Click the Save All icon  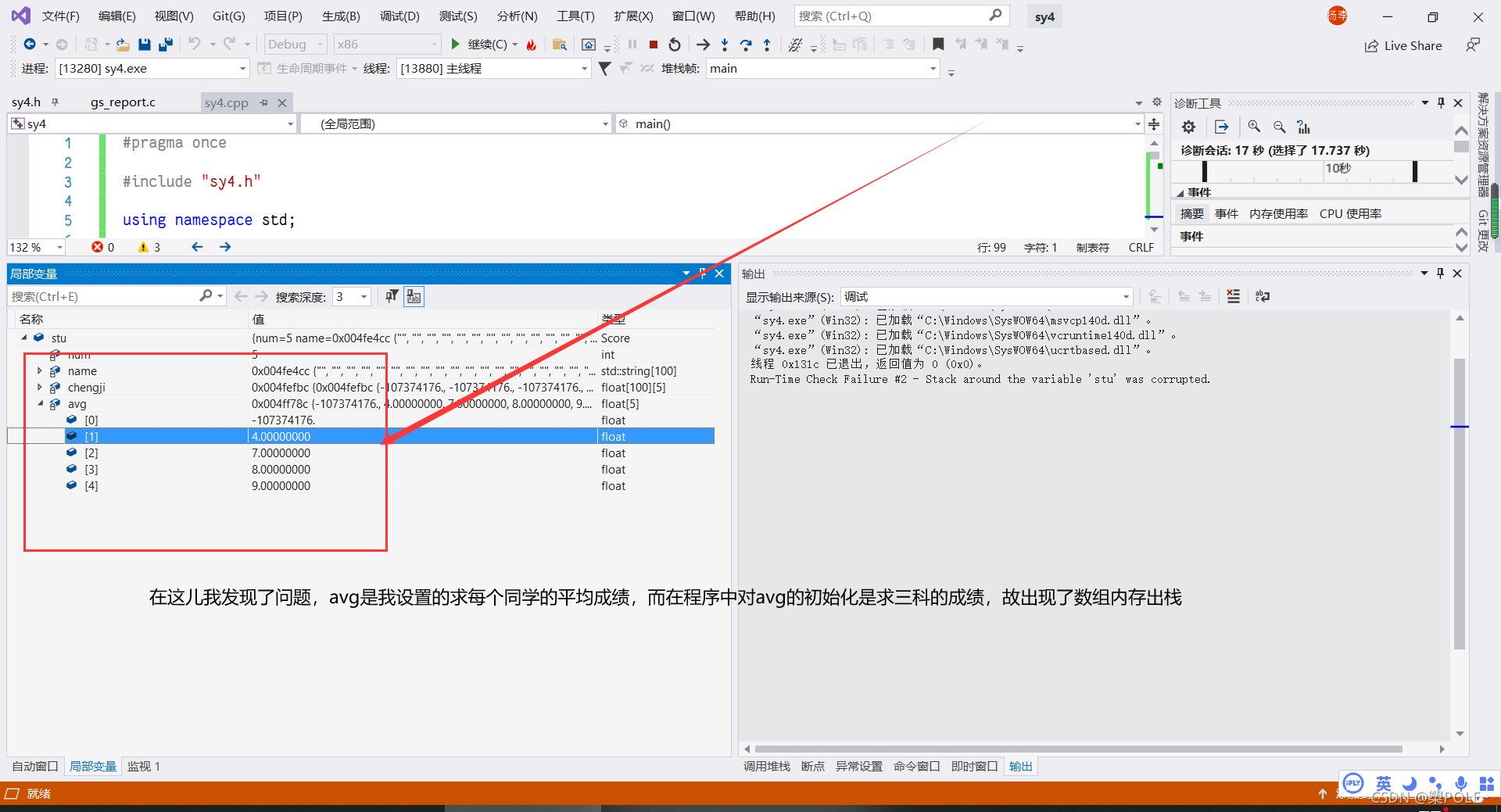pyautogui.click(x=165, y=45)
